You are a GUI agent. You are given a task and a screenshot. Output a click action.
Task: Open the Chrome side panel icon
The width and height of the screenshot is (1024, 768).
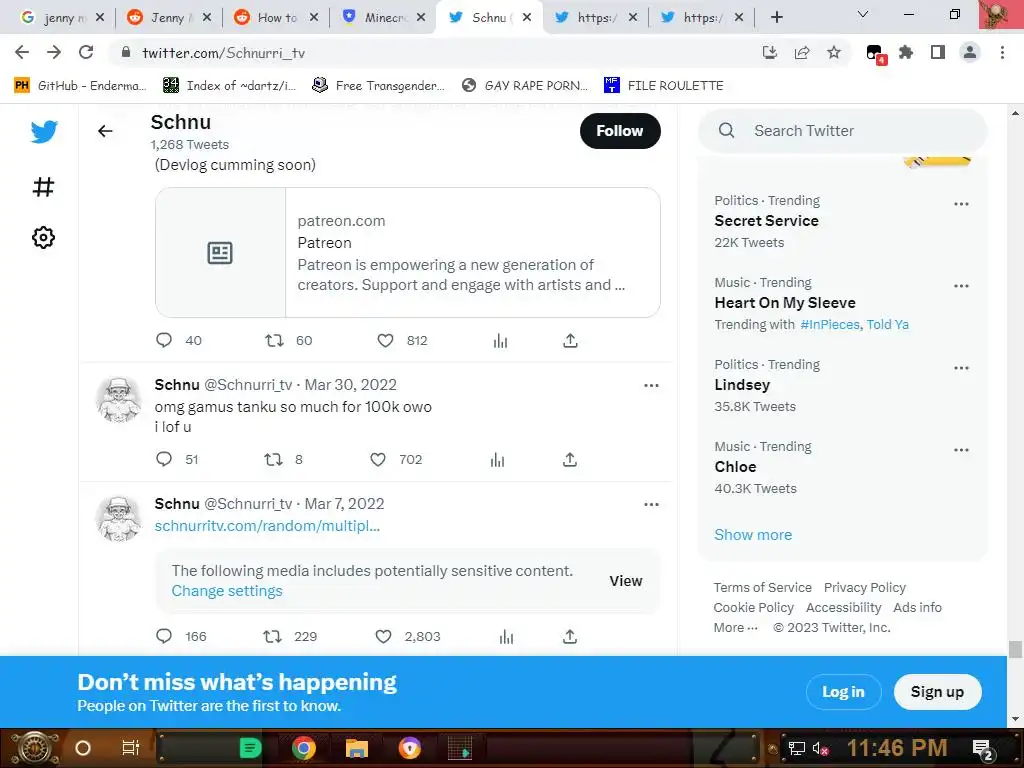pos(938,52)
